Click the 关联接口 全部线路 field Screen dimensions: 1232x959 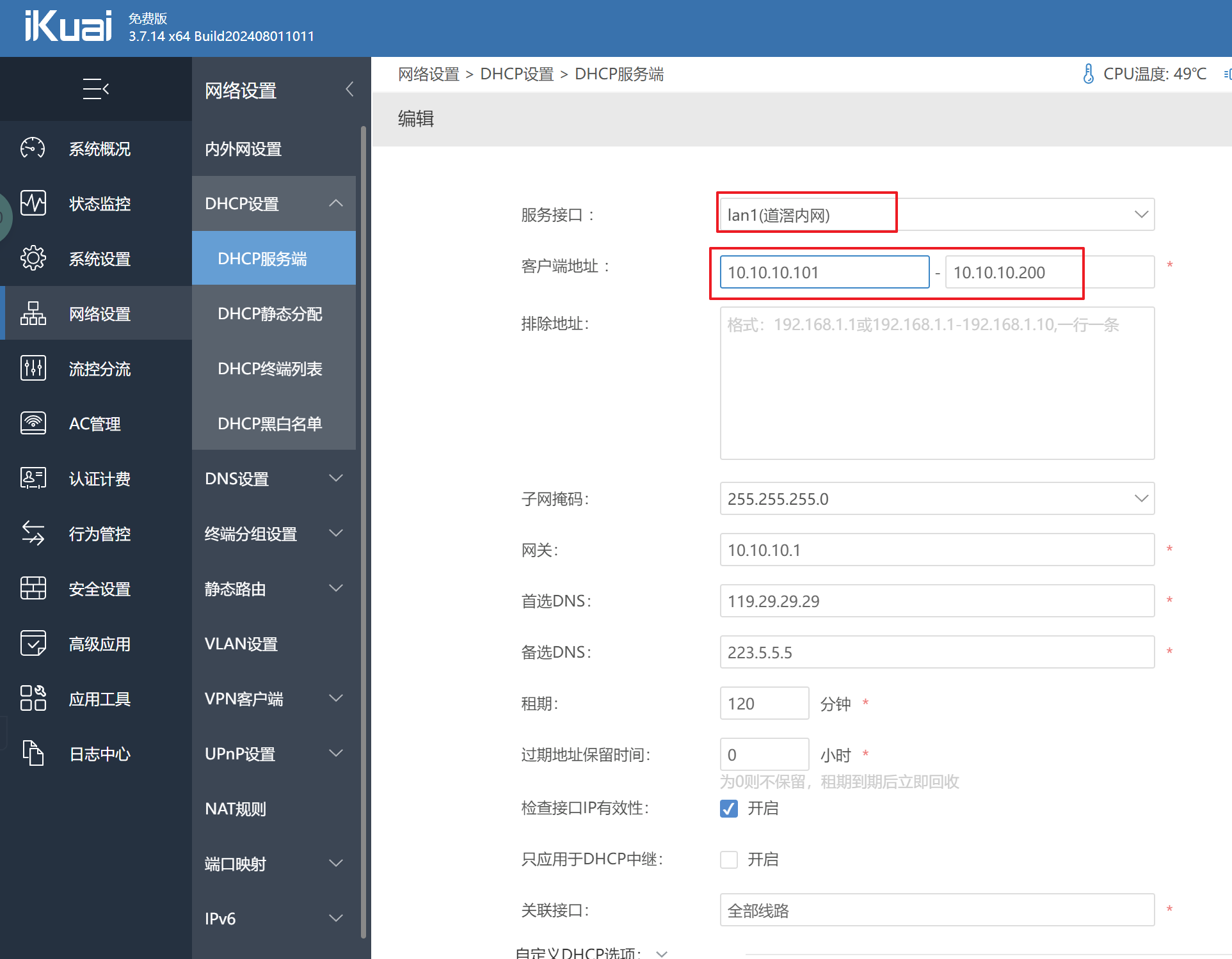pyautogui.click(x=937, y=910)
